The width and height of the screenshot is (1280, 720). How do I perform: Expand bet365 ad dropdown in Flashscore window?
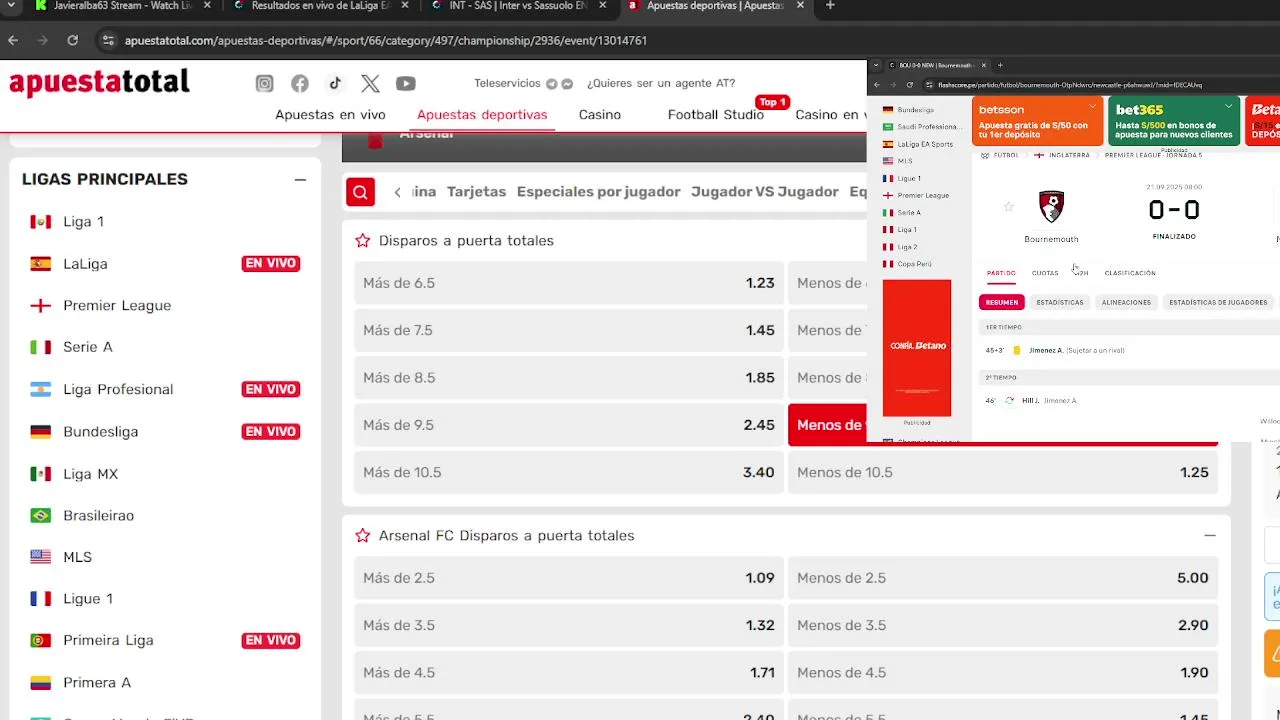(x=1228, y=106)
